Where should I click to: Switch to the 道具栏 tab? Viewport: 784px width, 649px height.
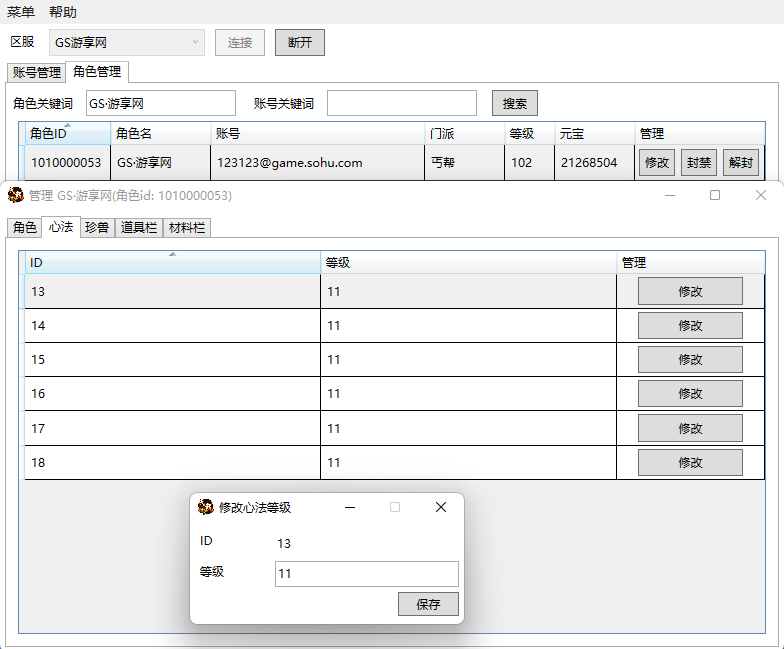point(139,227)
